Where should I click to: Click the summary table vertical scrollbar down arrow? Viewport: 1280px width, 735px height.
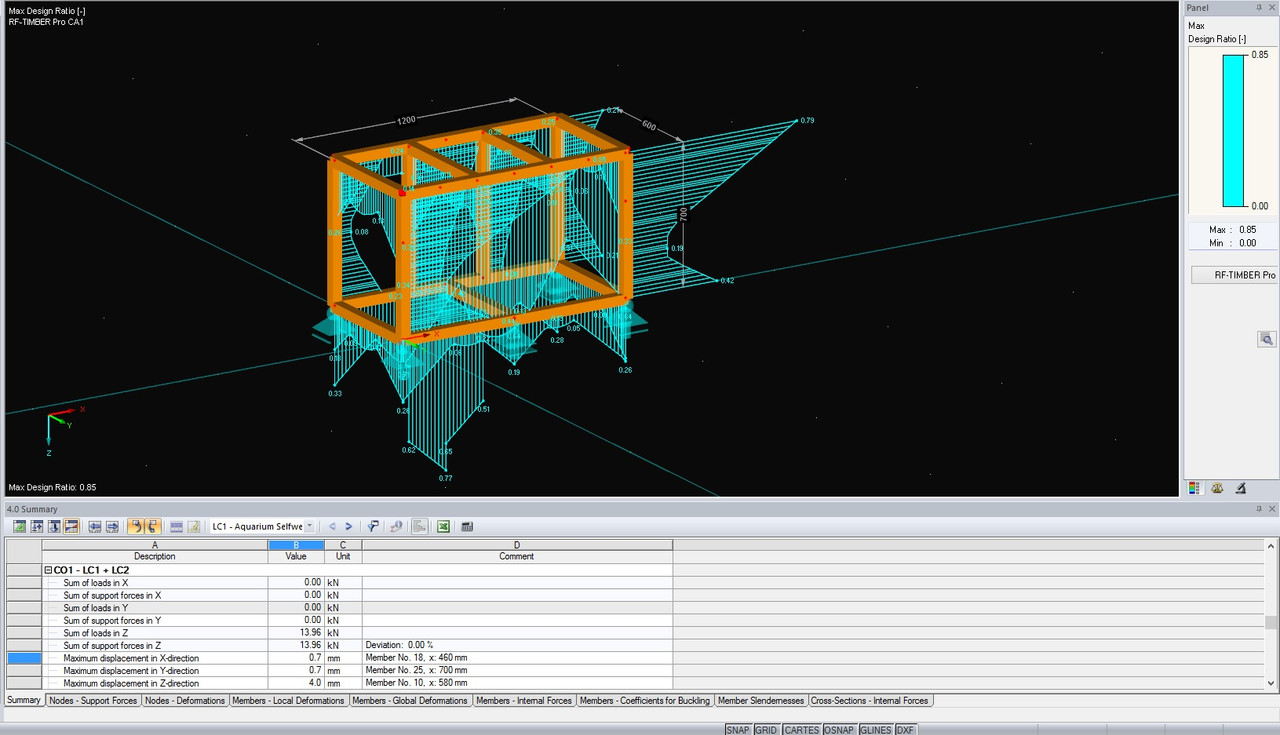pos(1271,684)
